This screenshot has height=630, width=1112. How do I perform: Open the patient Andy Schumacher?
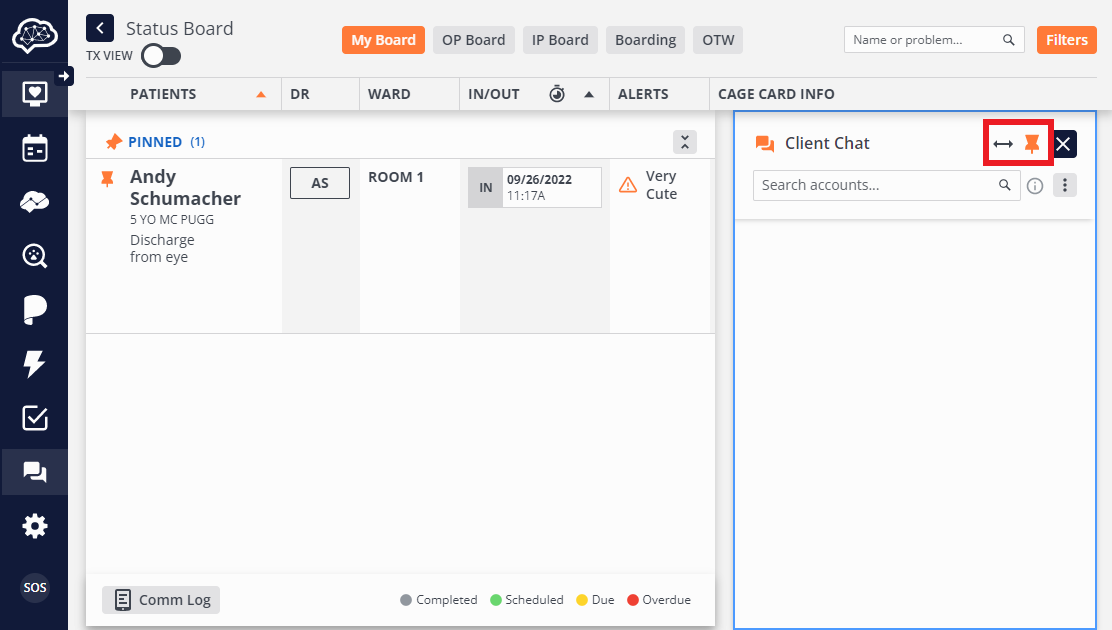pyautogui.click(x=185, y=187)
